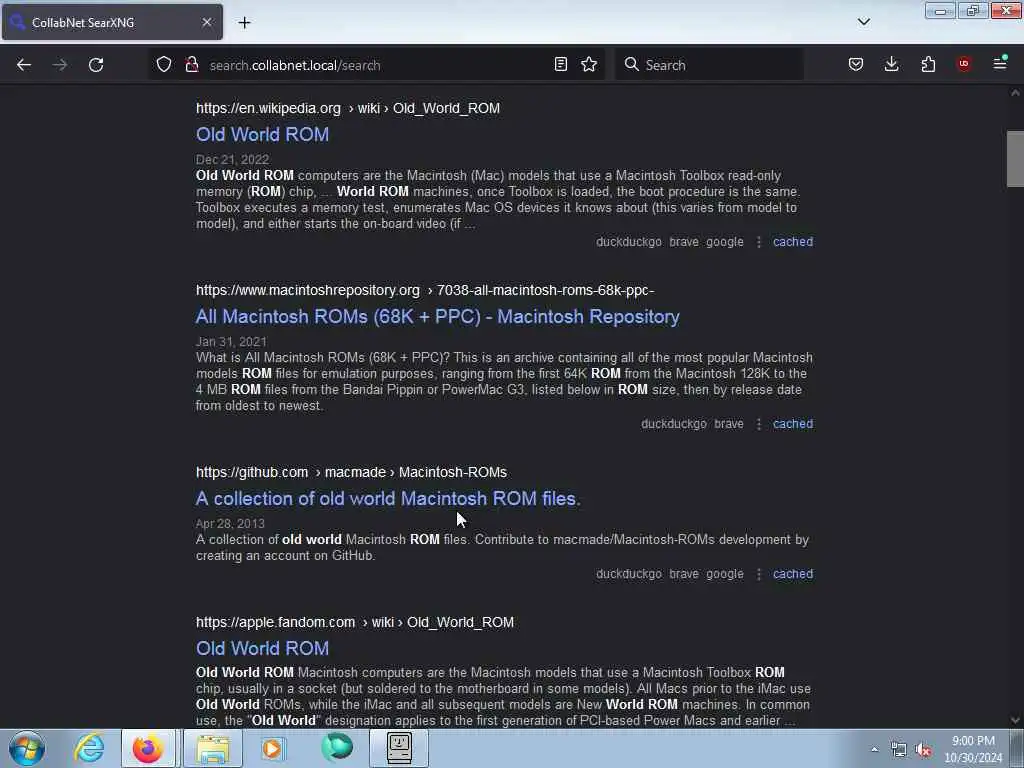Open the taskbar clock showing 9:00 PM
Image resolution: width=1024 pixels, height=768 pixels.
(973, 749)
